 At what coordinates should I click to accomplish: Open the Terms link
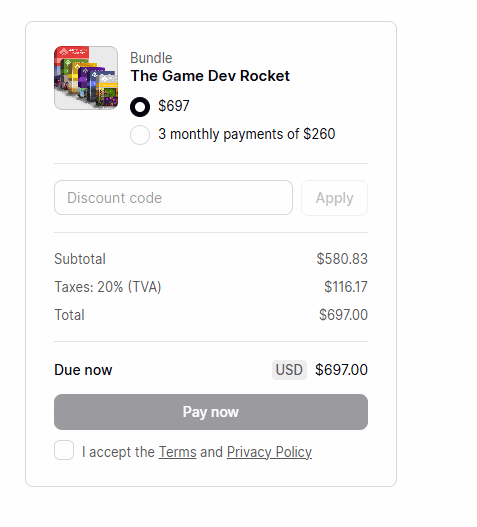tap(177, 452)
